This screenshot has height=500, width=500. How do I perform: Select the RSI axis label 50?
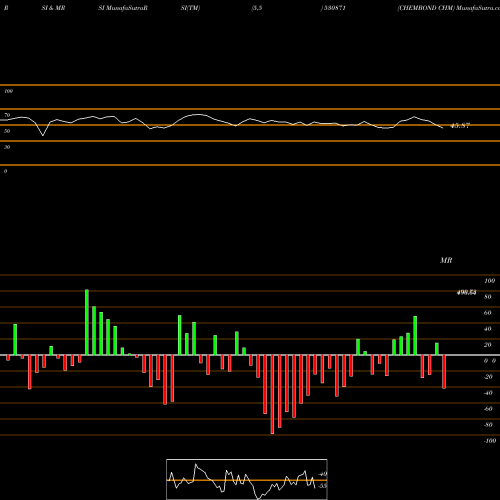pos(7,131)
